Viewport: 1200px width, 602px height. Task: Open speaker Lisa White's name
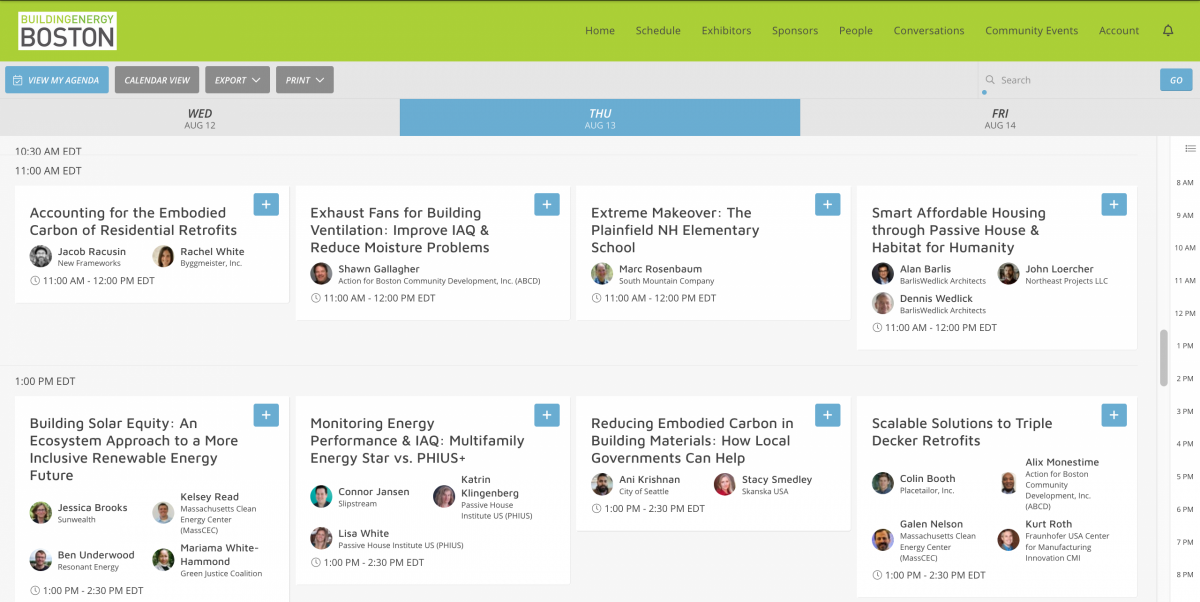[363, 533]
